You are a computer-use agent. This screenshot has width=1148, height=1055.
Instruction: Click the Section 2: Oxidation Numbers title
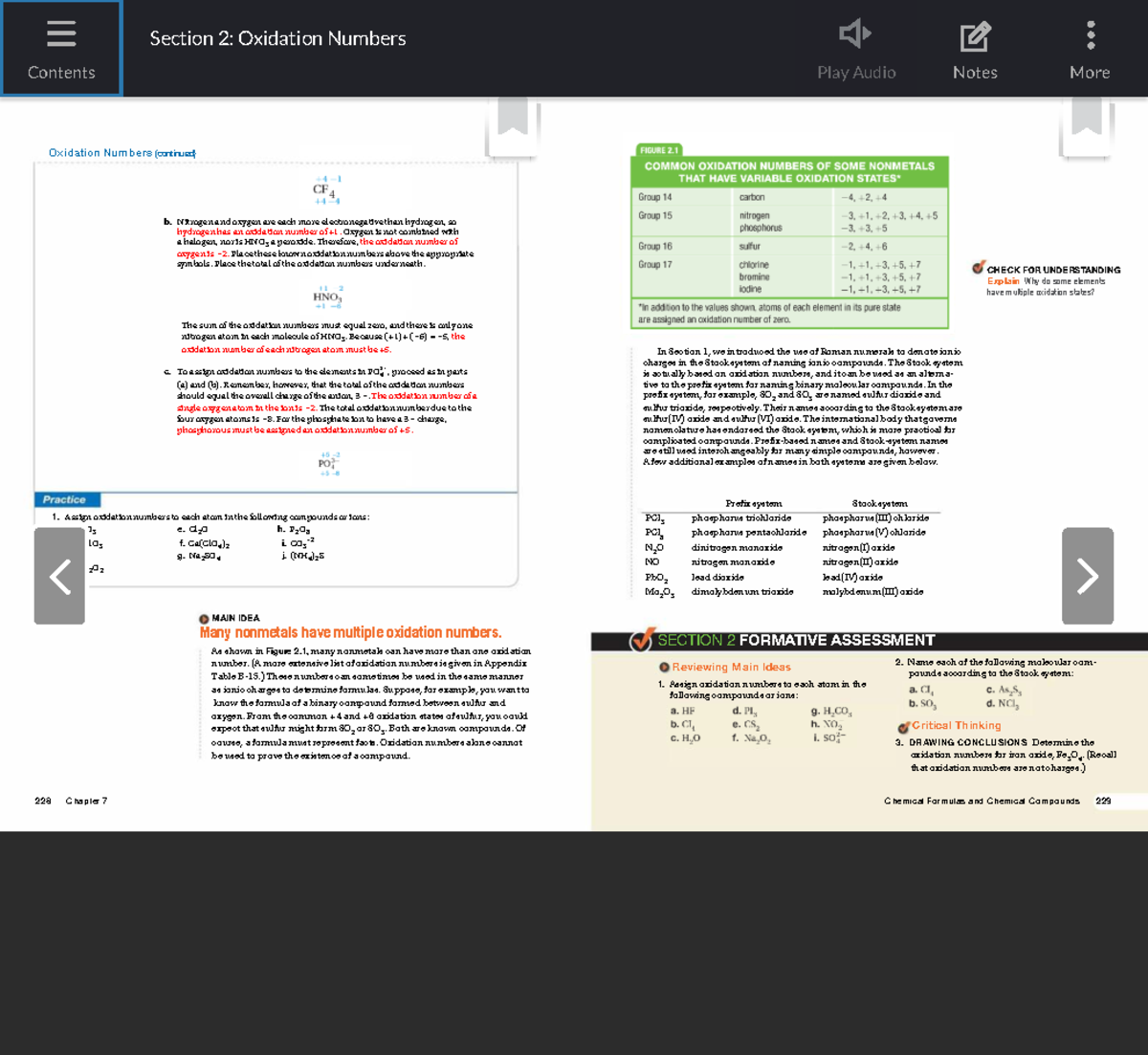click(277, 38)
